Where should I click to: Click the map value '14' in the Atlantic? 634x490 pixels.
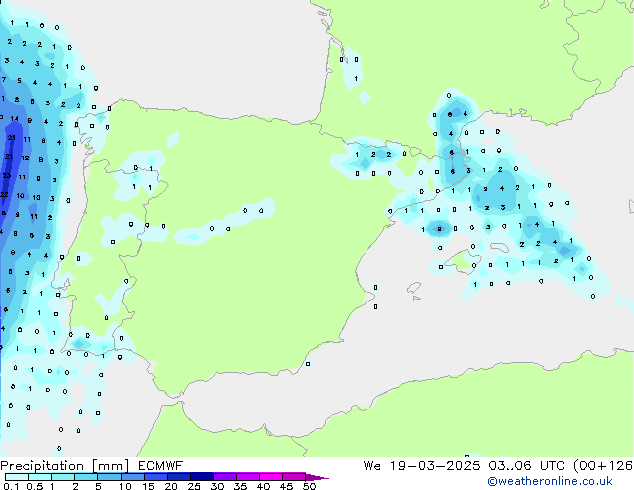pyautogui.click(x=15, y=118)
